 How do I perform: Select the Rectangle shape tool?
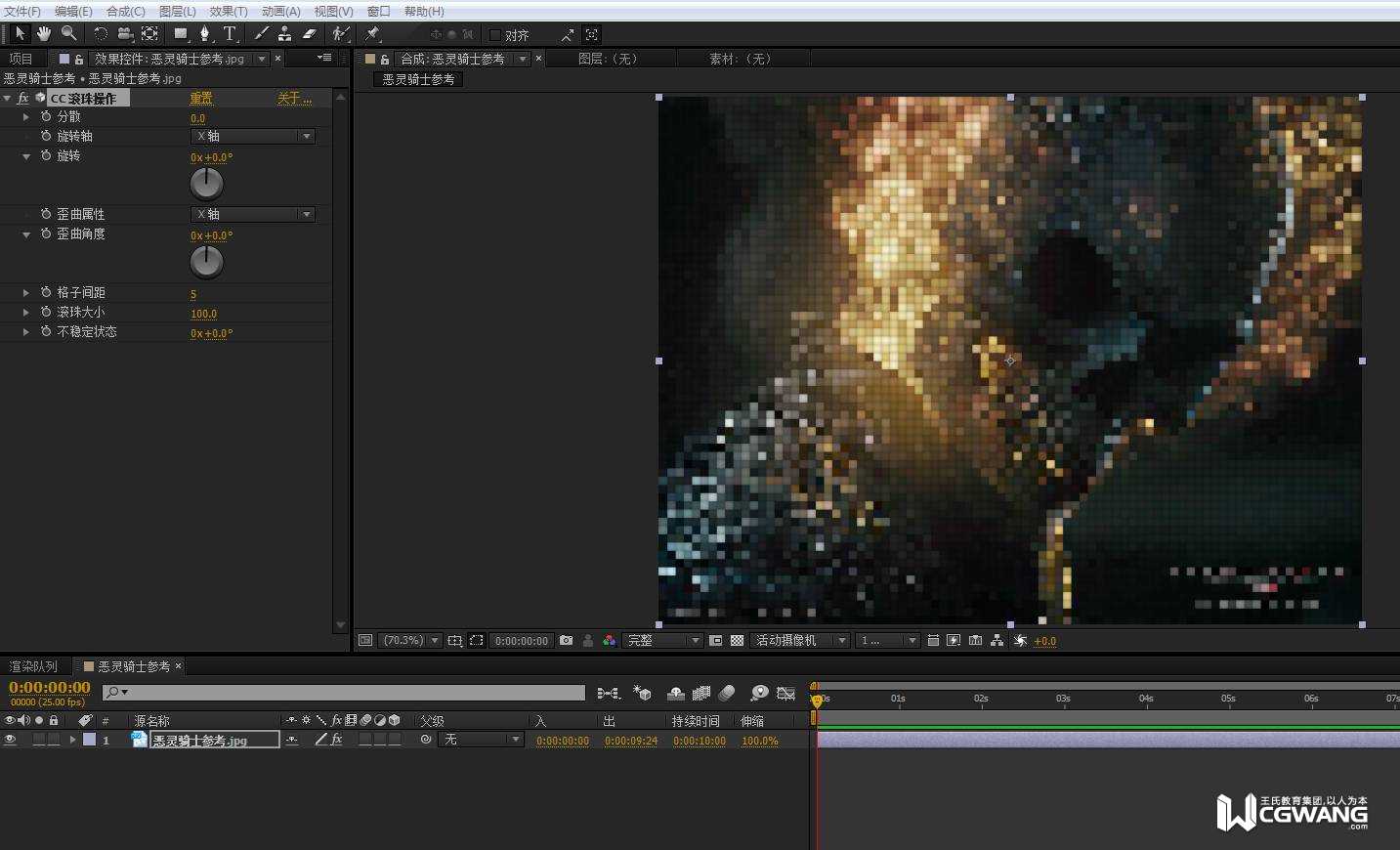coord(181,33)
